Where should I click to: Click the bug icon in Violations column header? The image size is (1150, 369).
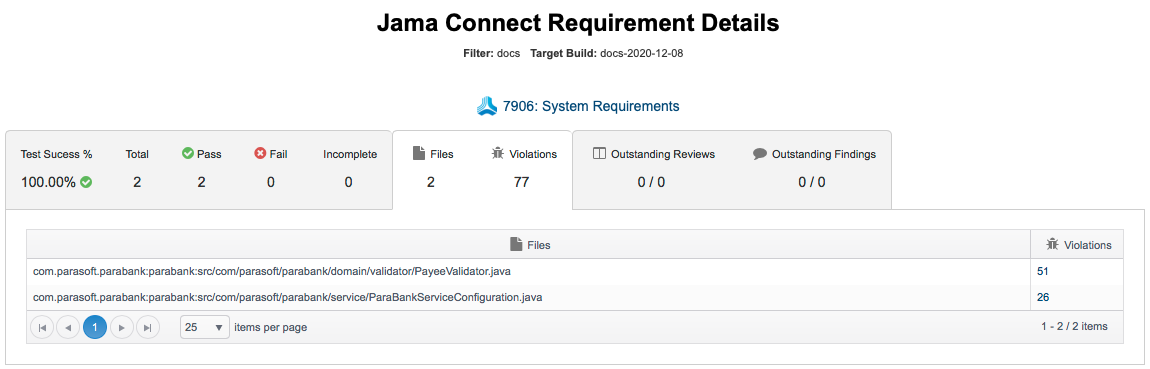click(1052, 245)
